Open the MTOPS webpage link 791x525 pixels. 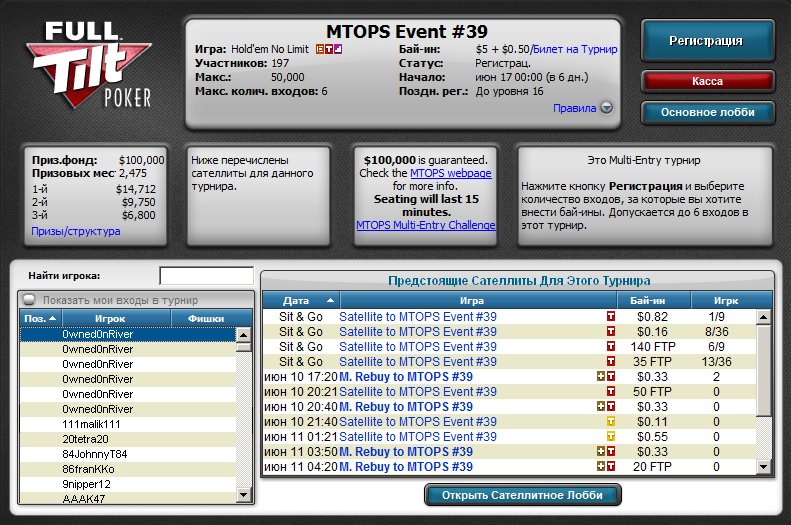click(x=450, y=173)
